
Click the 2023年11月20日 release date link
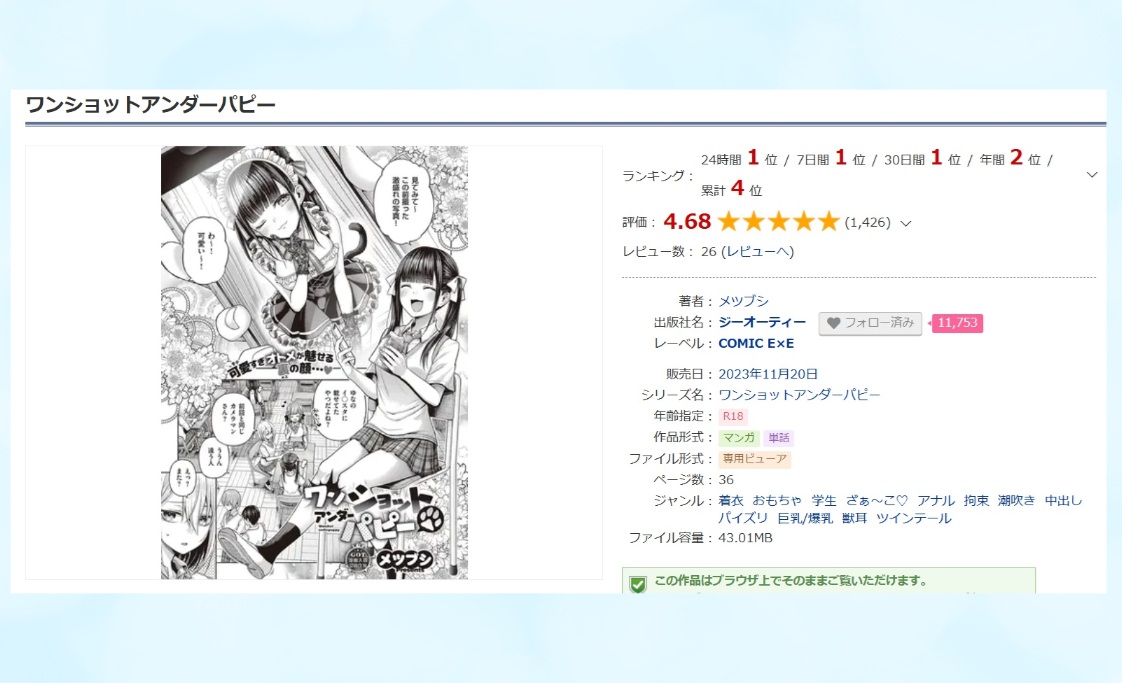coord(768,374)
